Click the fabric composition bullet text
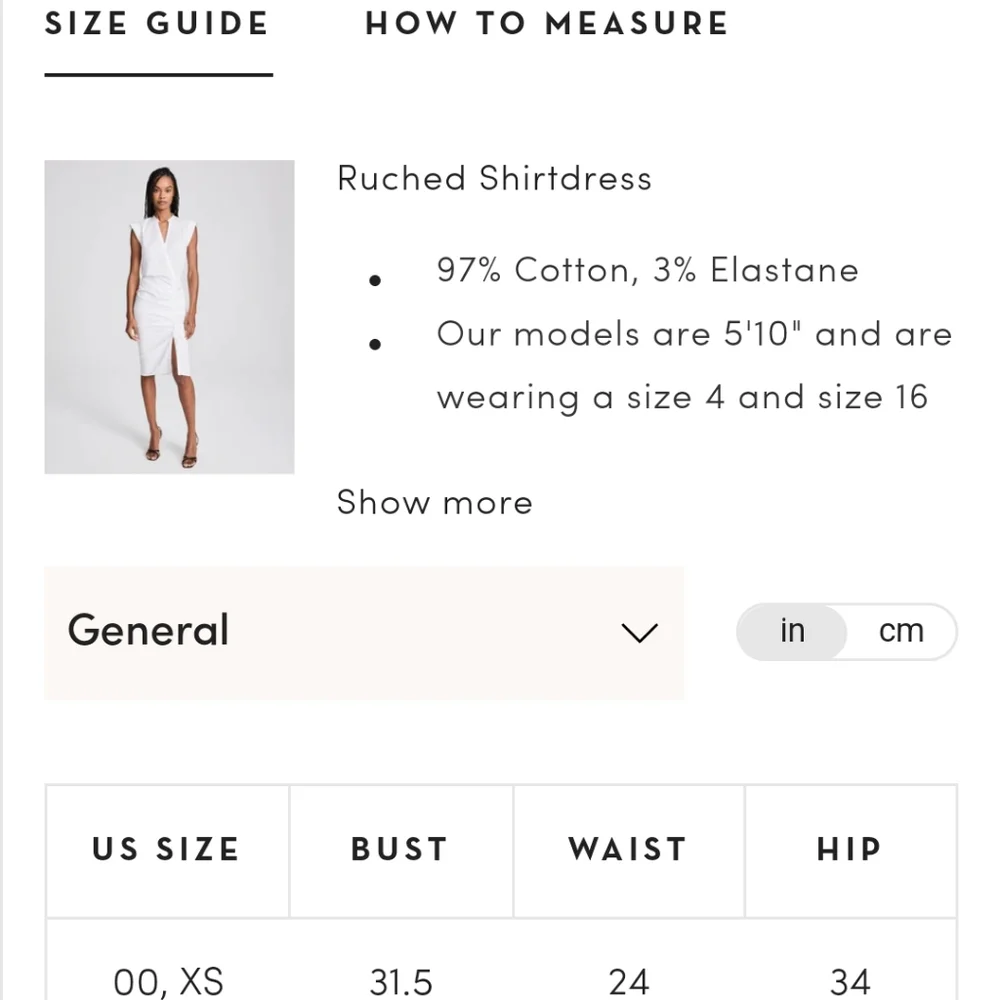1000x1000 pixels. [x=646, y=270]
